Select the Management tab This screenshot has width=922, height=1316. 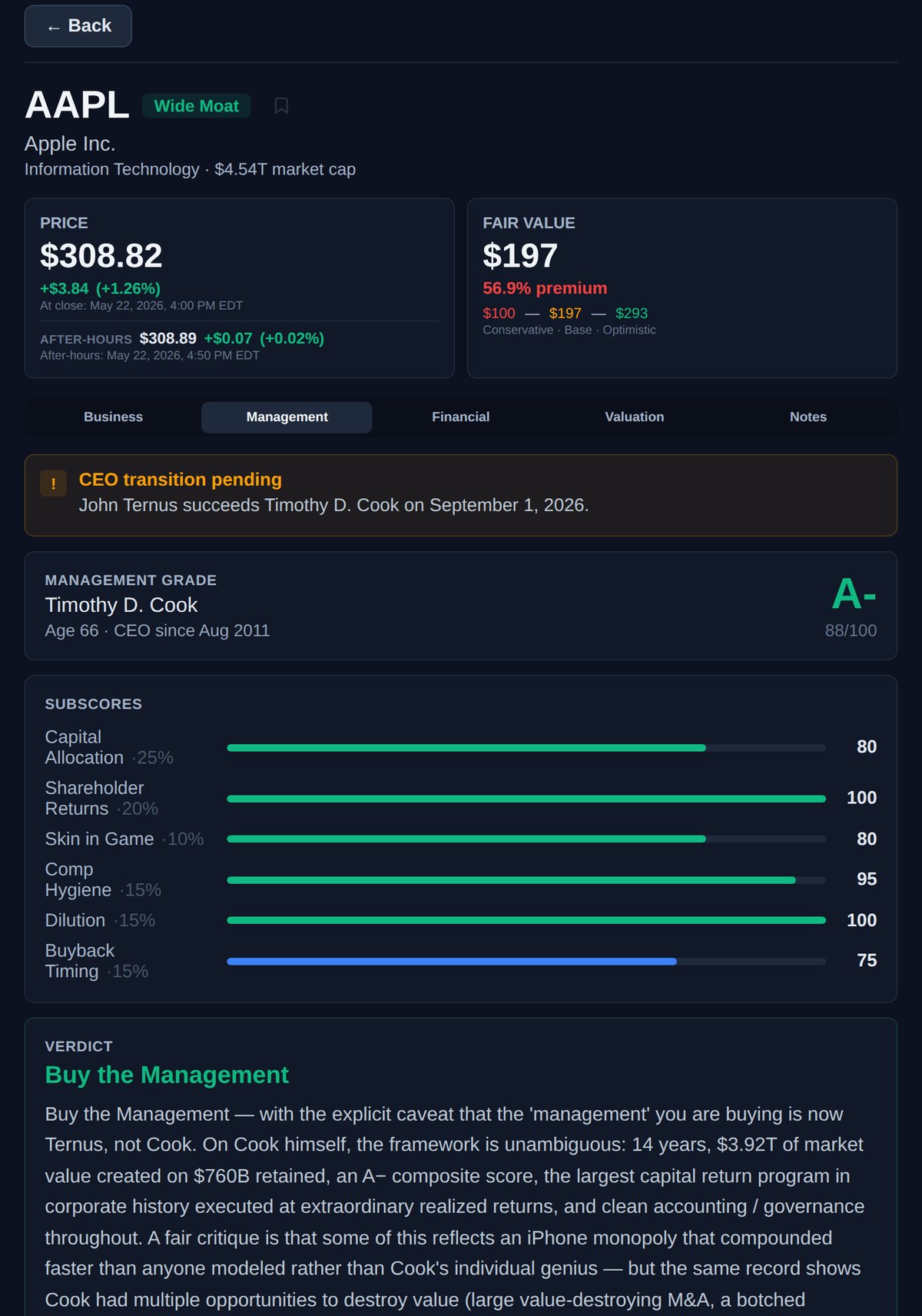point(287,417)
